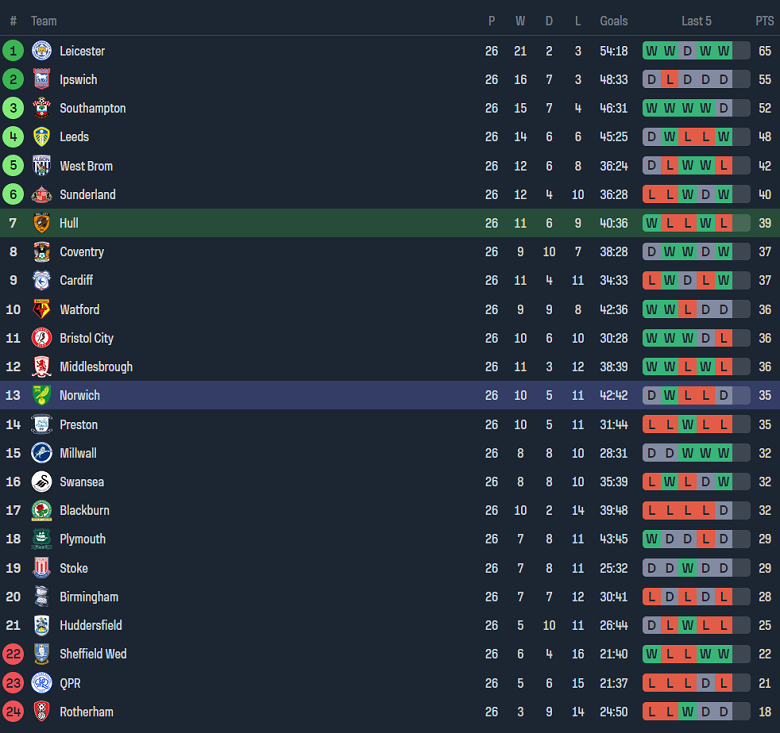Click the green position 1 badge

pos(13,51)
